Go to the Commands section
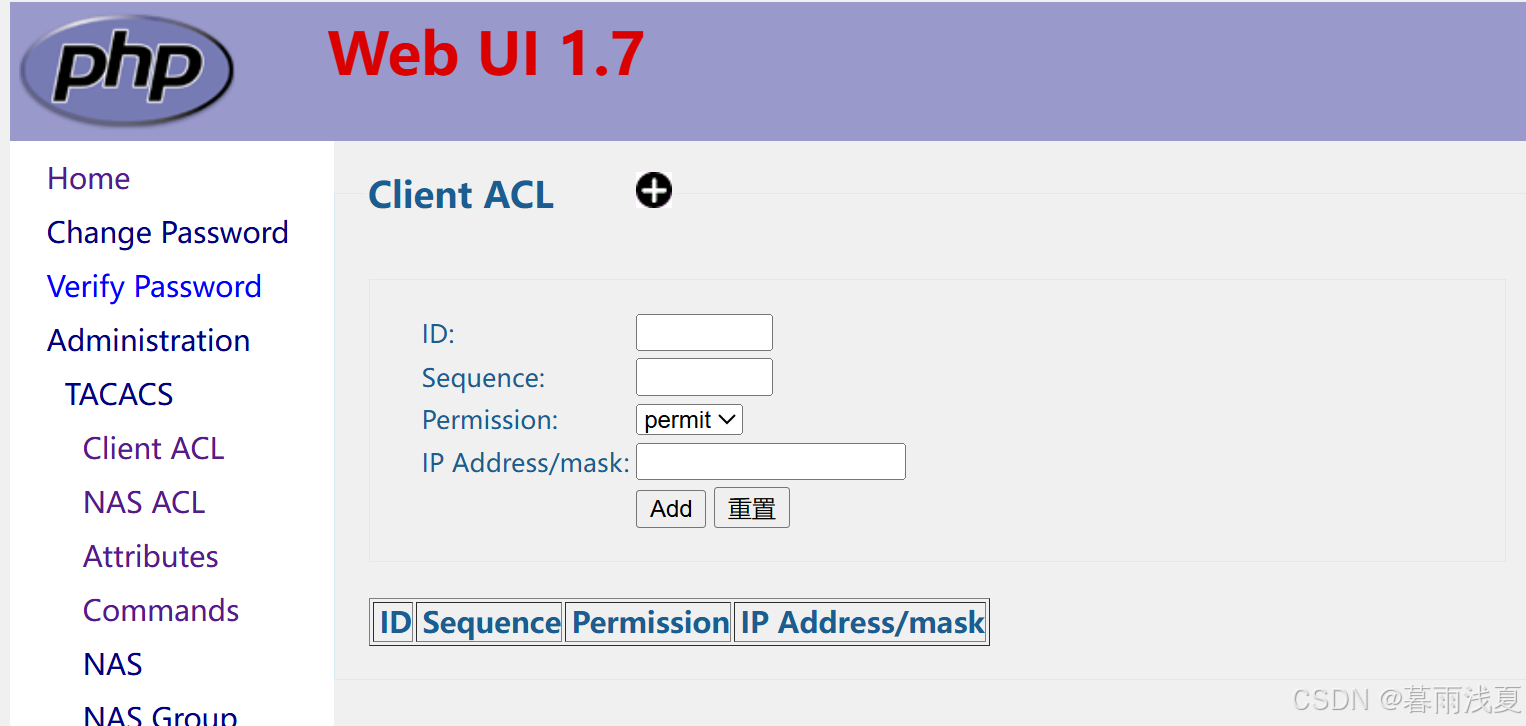The height and width of the screenshot is (726, 1526). [x=160, y=610]
